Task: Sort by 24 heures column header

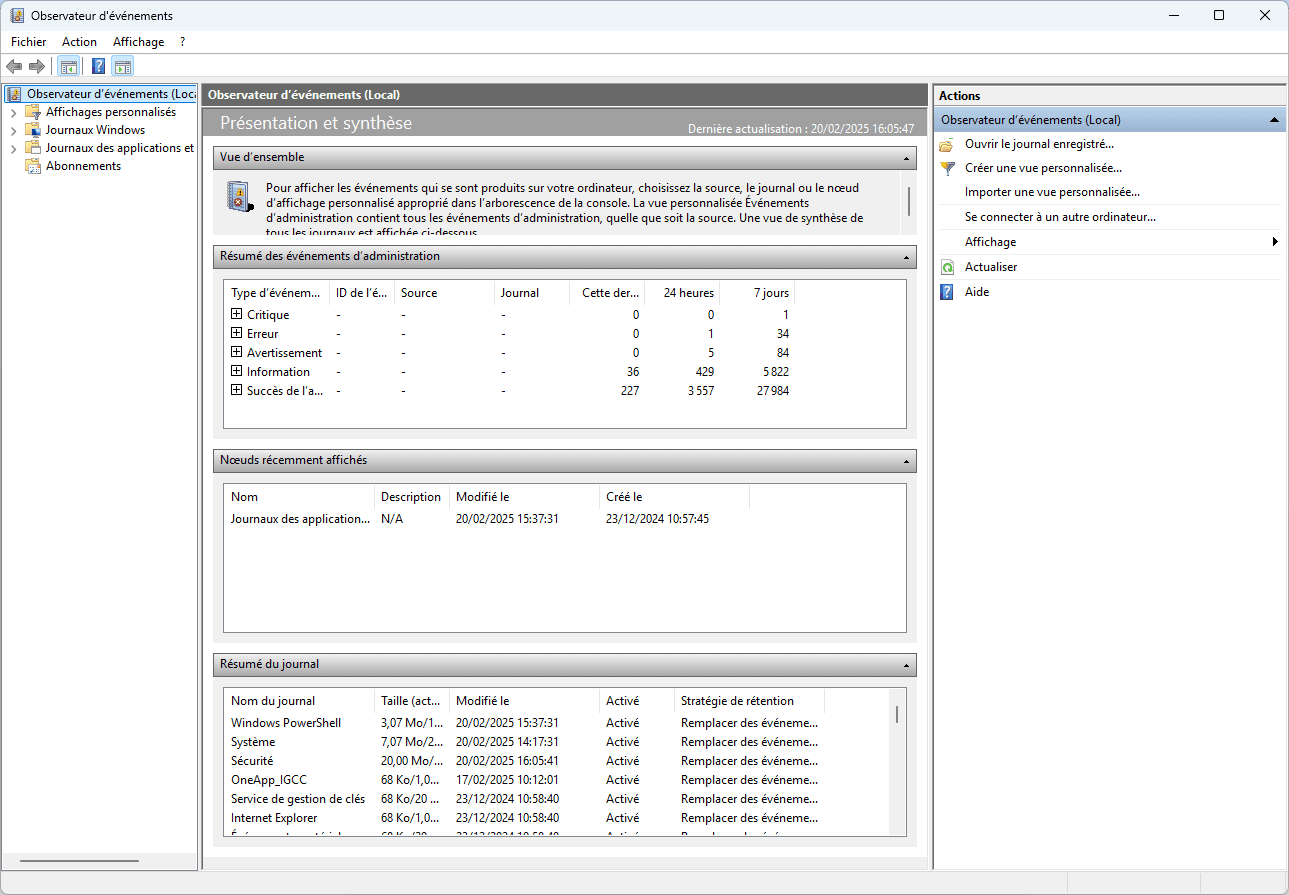Action: pyautogui.click(x=682, y=293)
